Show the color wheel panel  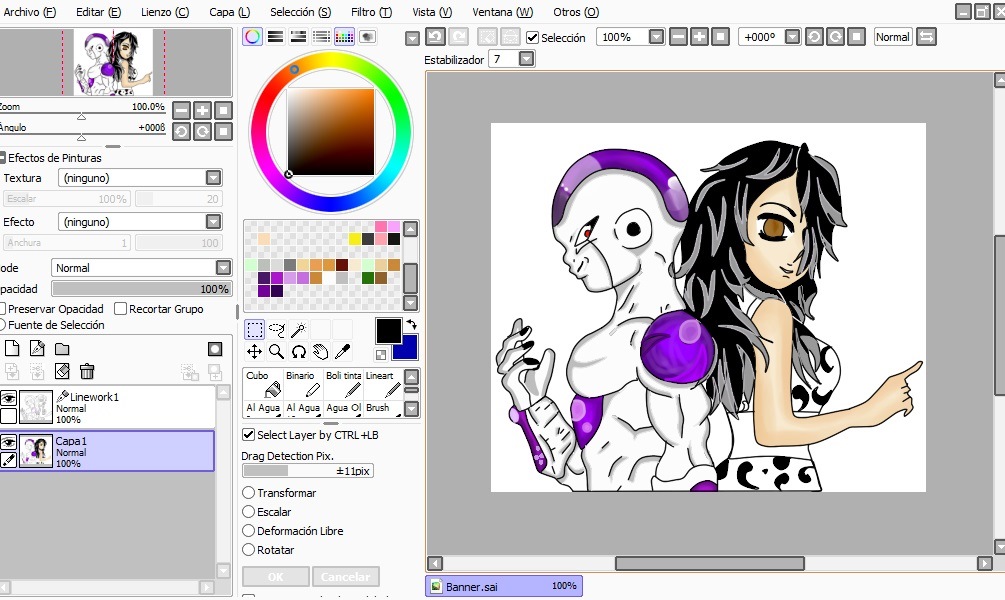click(x=253, y=37)
